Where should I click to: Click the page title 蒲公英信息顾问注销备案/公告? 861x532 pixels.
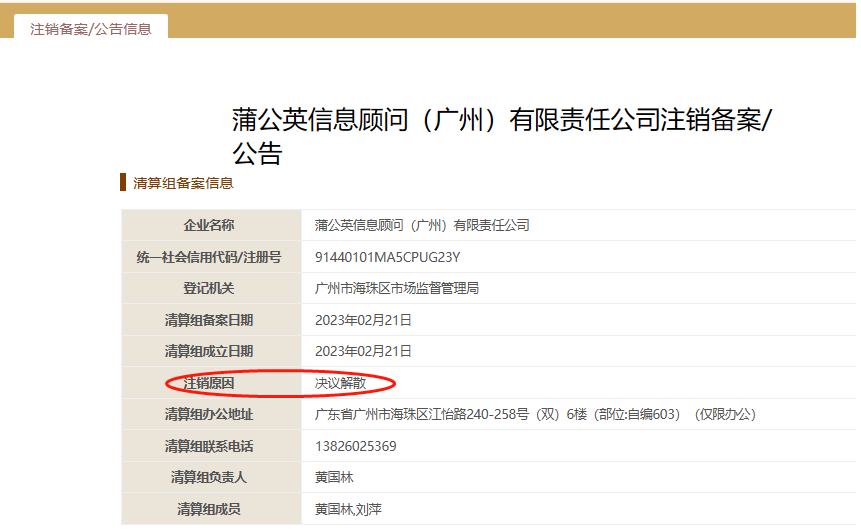(x=503, y=136)
